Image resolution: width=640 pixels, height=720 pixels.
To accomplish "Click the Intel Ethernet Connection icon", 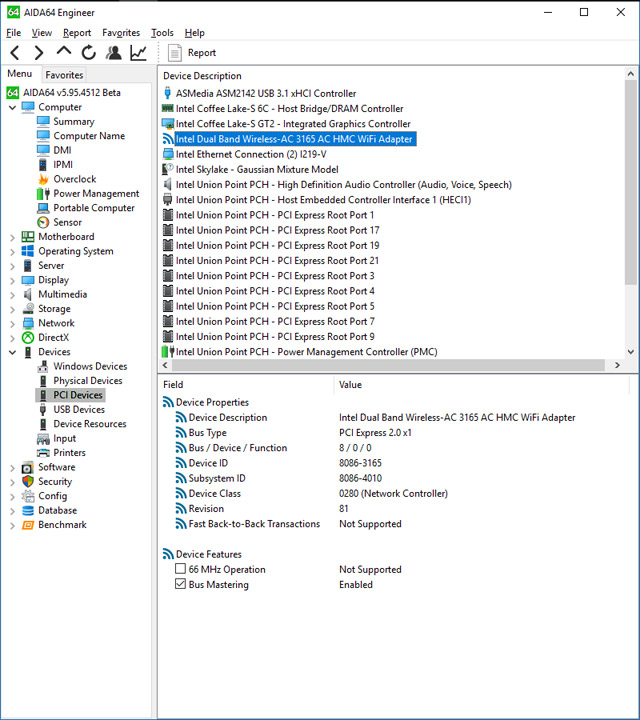I will tap(168, 154).
